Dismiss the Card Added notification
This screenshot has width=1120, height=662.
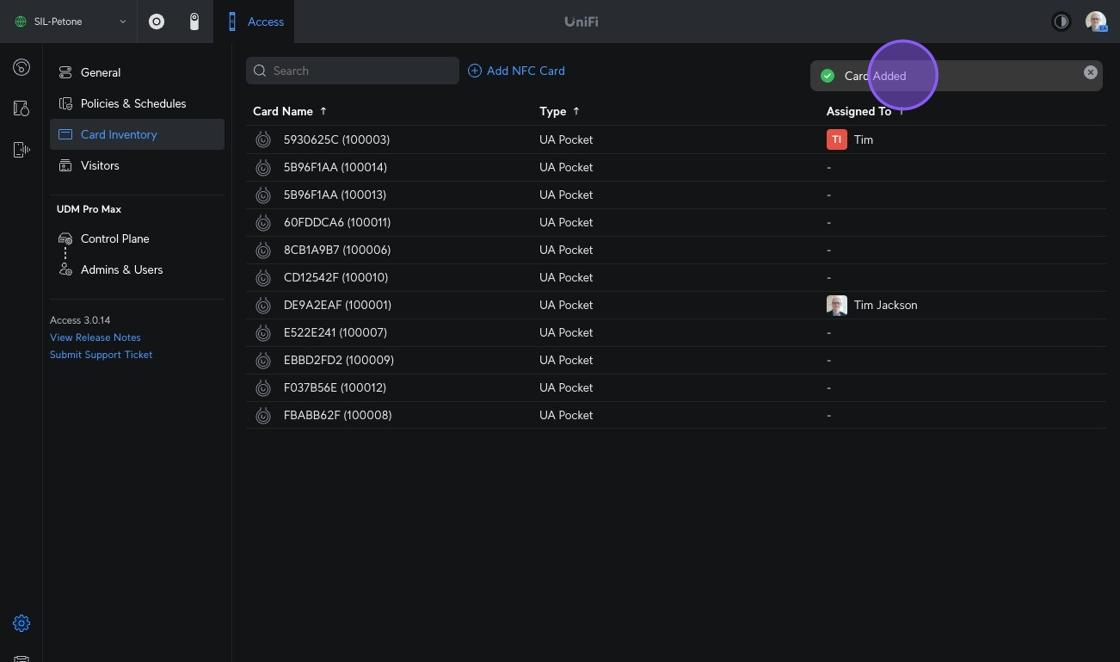[1090, 72]
